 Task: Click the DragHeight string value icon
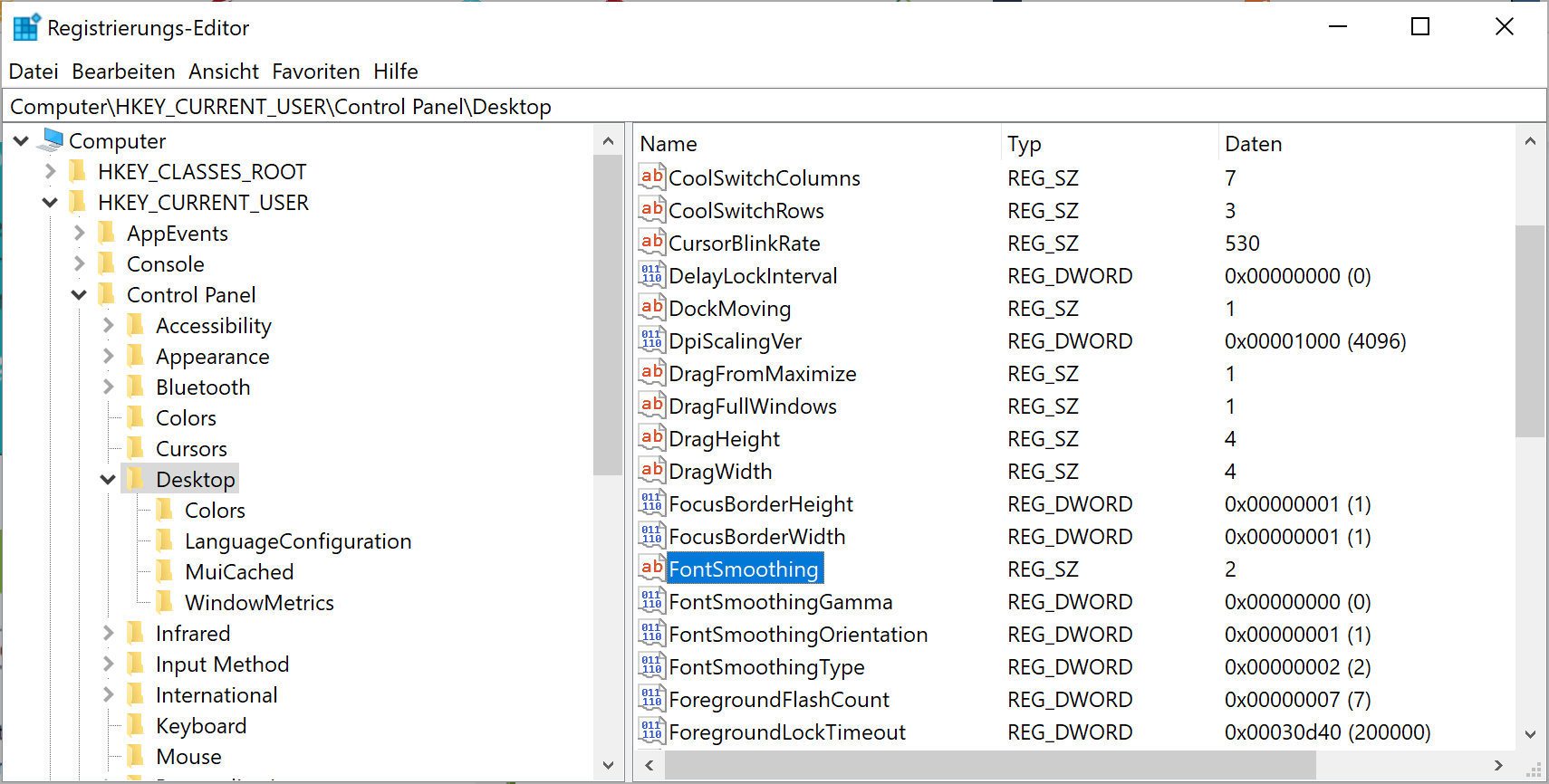[652, 437]
